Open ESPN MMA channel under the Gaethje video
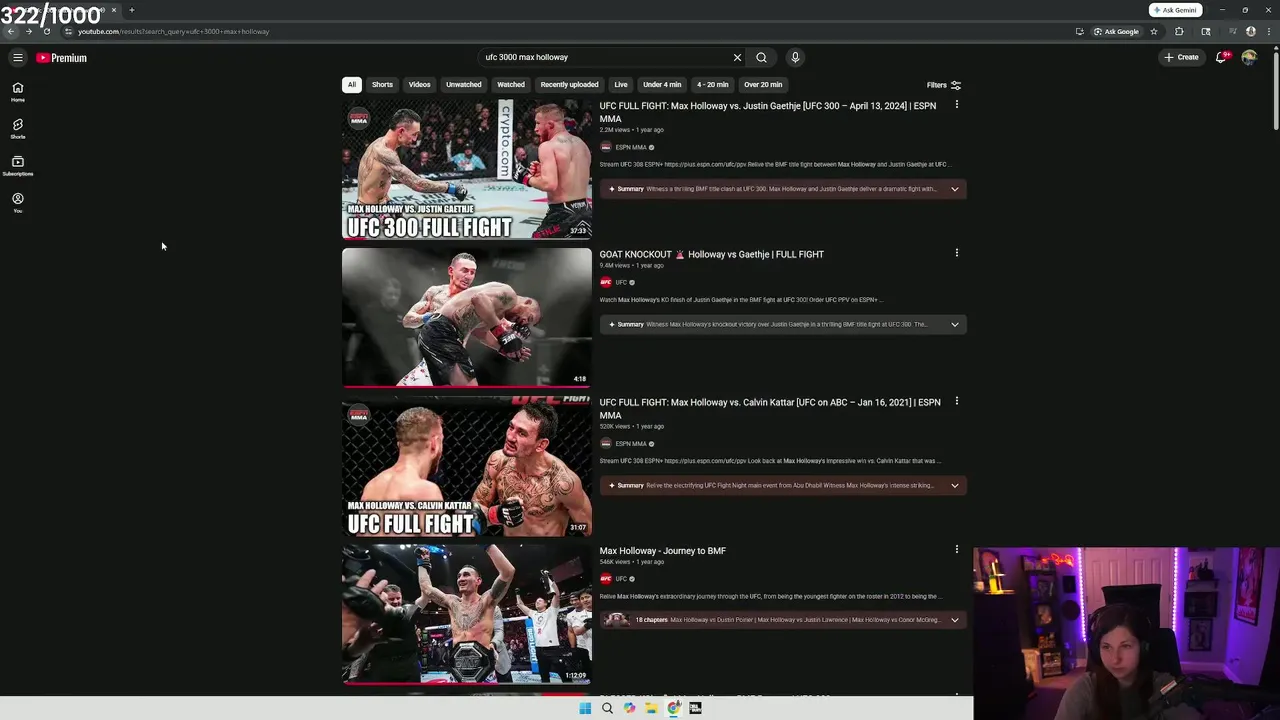 (x=631, y=147)
